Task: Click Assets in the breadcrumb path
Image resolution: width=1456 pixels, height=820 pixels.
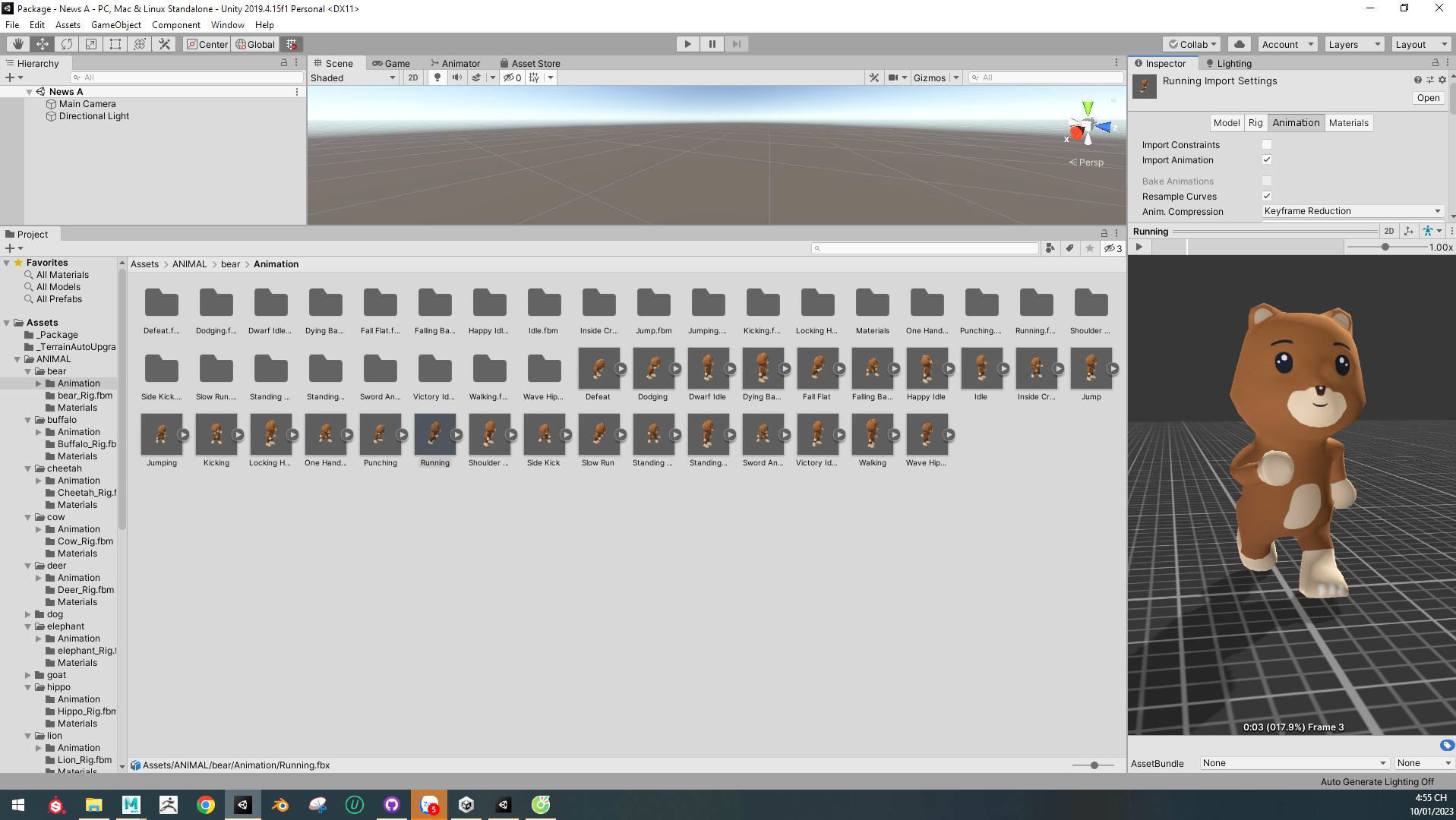Action: 144,264
